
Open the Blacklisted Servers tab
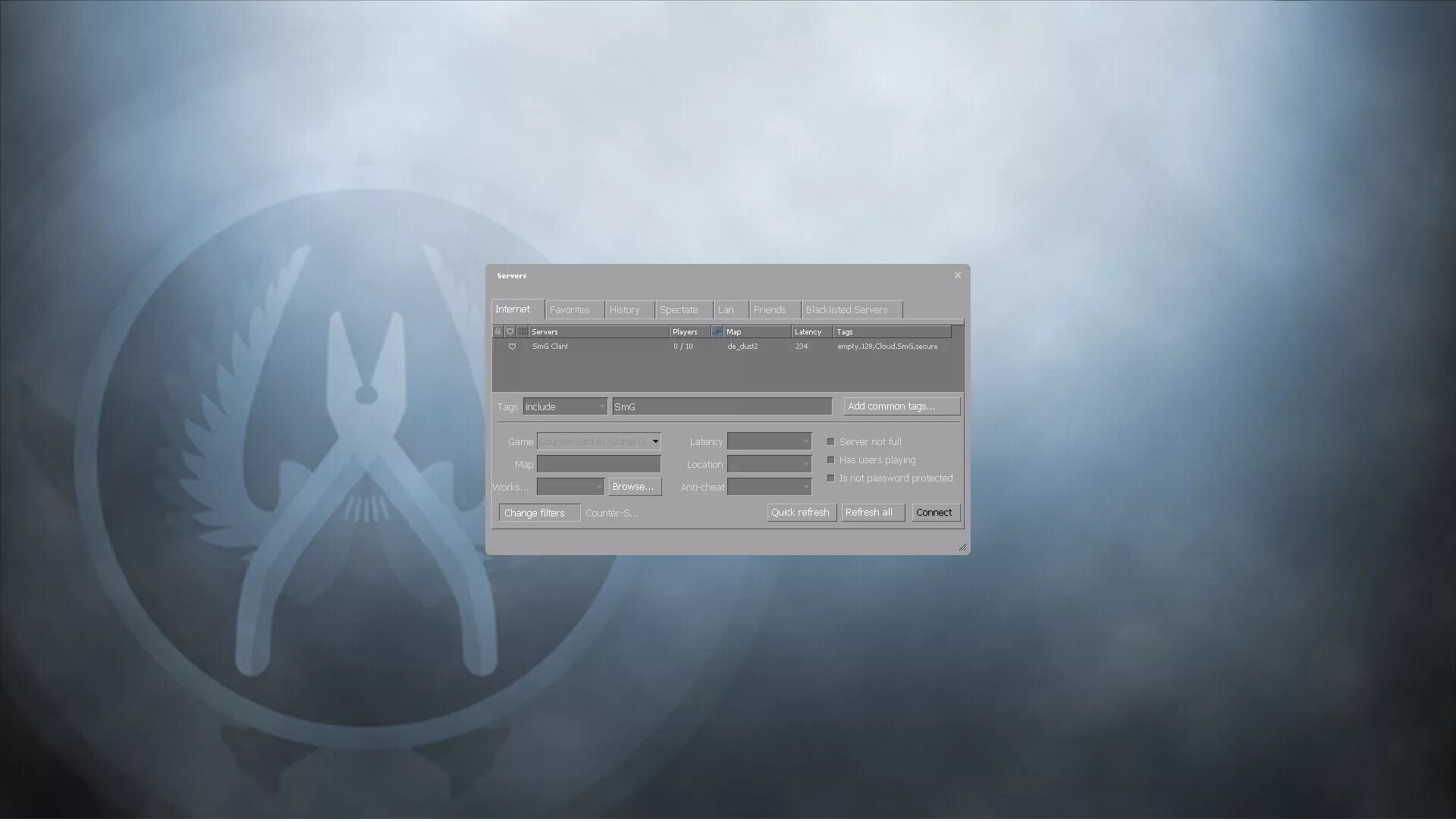[x=846, y=310]
